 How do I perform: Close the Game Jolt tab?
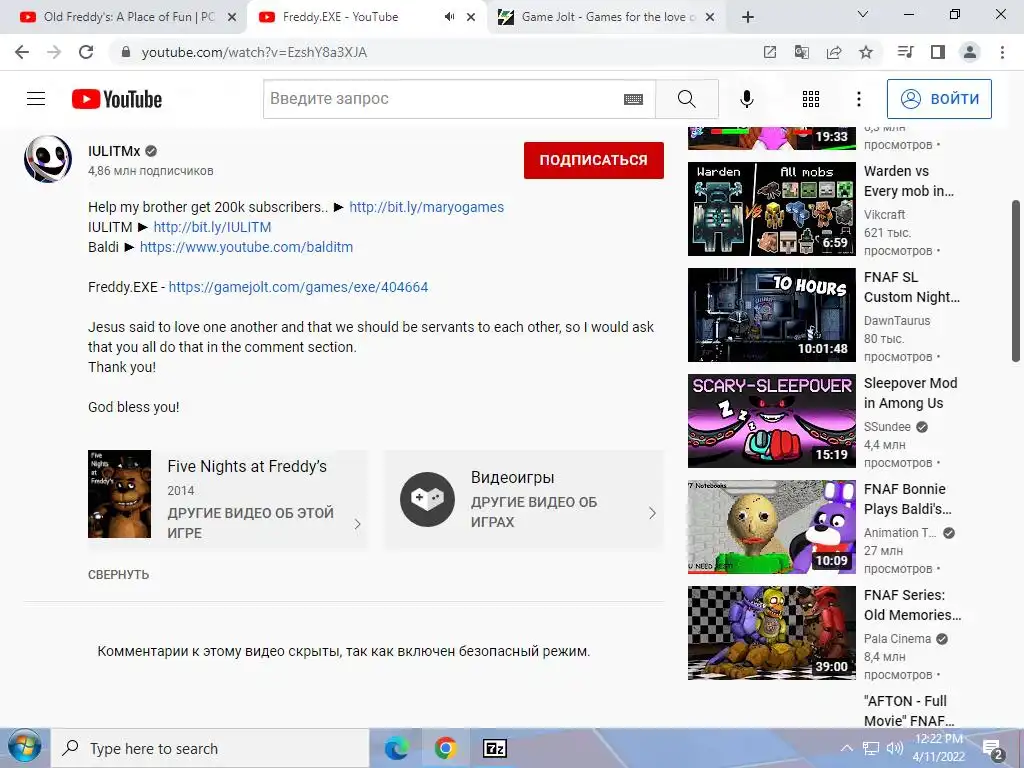pyautogui.click(x=710, y=18)
